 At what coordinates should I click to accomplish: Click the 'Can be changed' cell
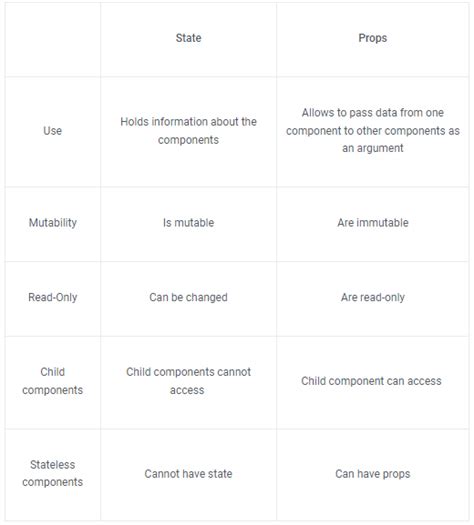[x=188, y=297]
